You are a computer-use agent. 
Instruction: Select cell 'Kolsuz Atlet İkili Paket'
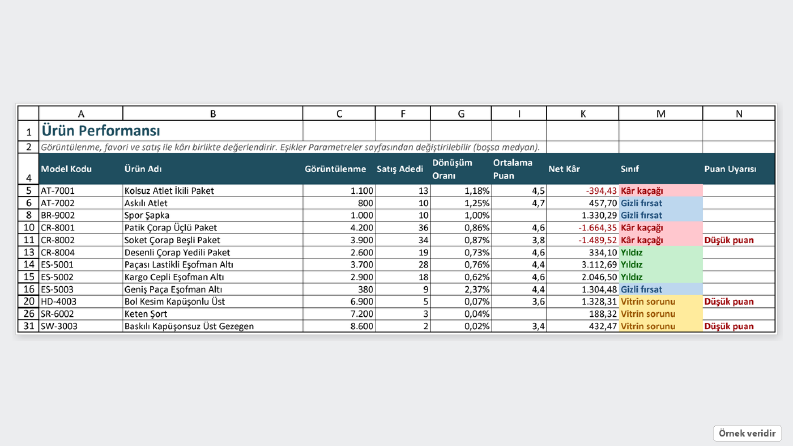(x=213, y=191)
